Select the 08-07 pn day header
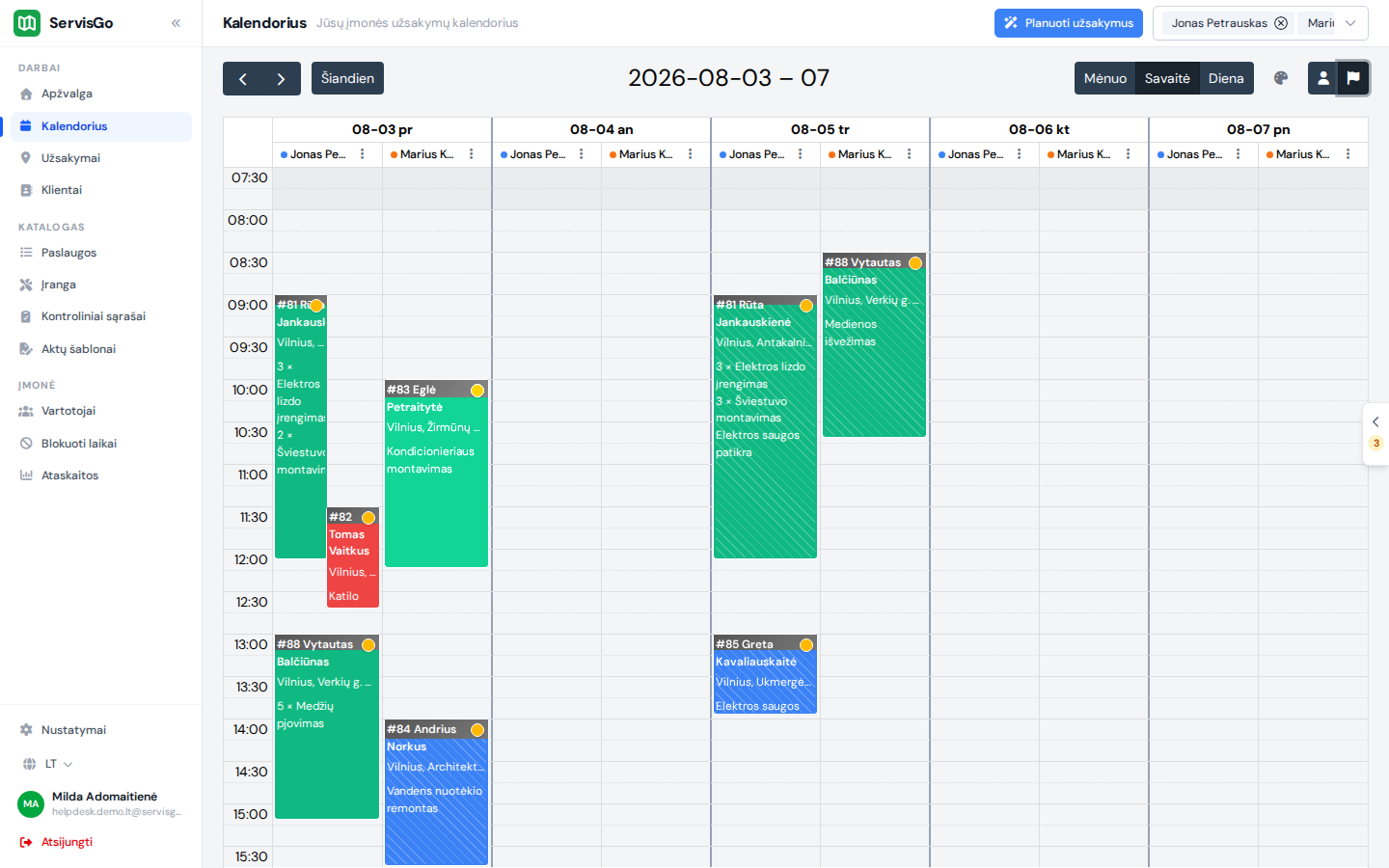The width and height of the screenshot is (1389, 868). tap(1258, 129)
